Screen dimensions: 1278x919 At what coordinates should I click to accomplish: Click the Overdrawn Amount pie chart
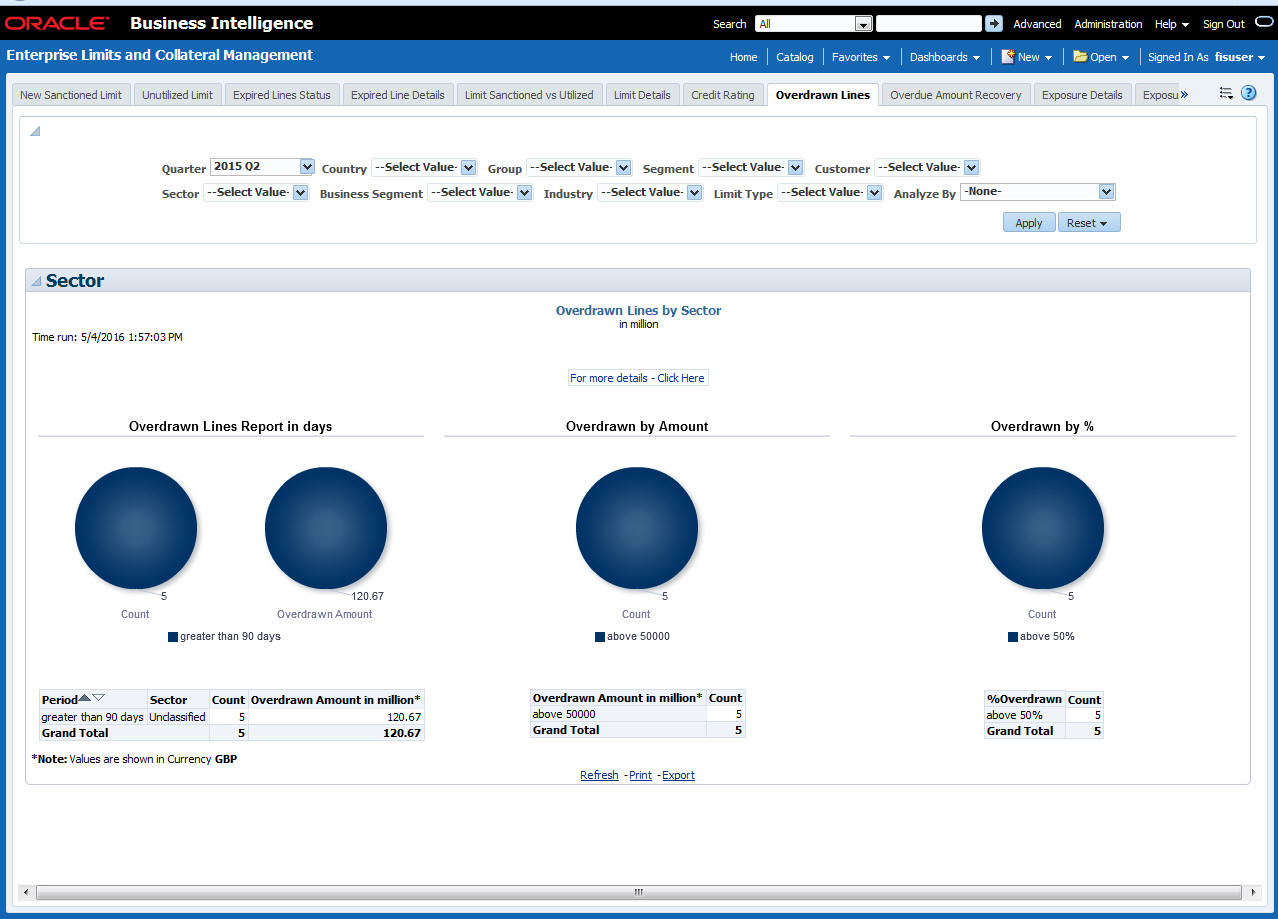coord(326,528)
